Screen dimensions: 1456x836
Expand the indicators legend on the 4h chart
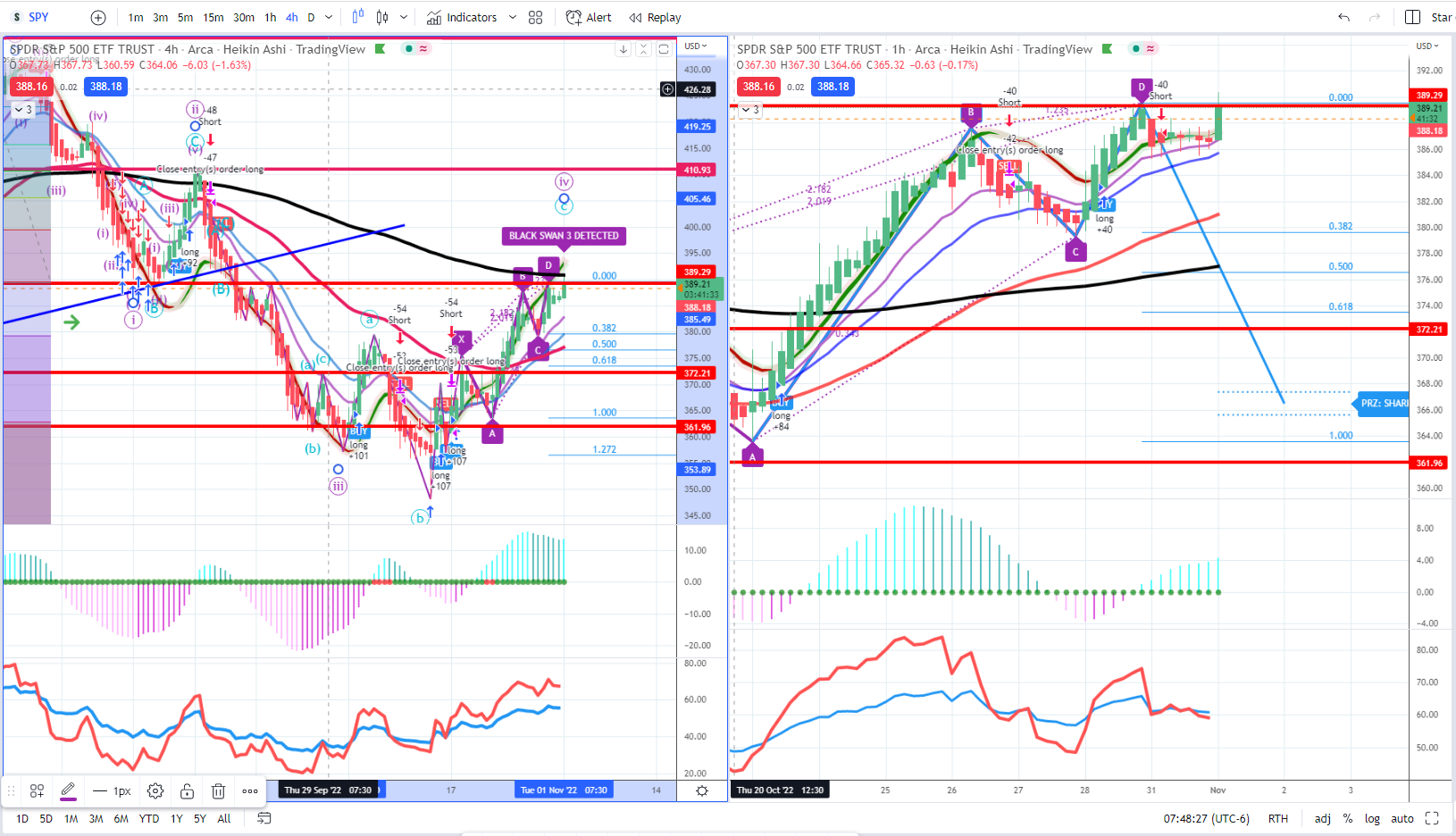(21, 110)
